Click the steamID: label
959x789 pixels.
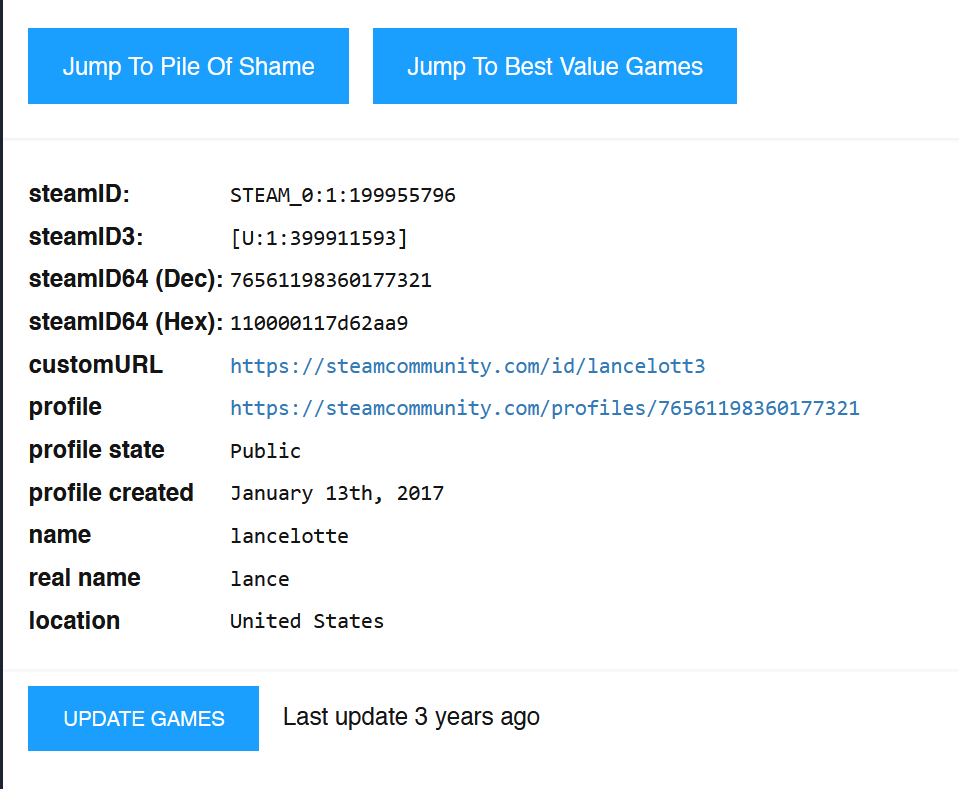(x=79, y=194)
